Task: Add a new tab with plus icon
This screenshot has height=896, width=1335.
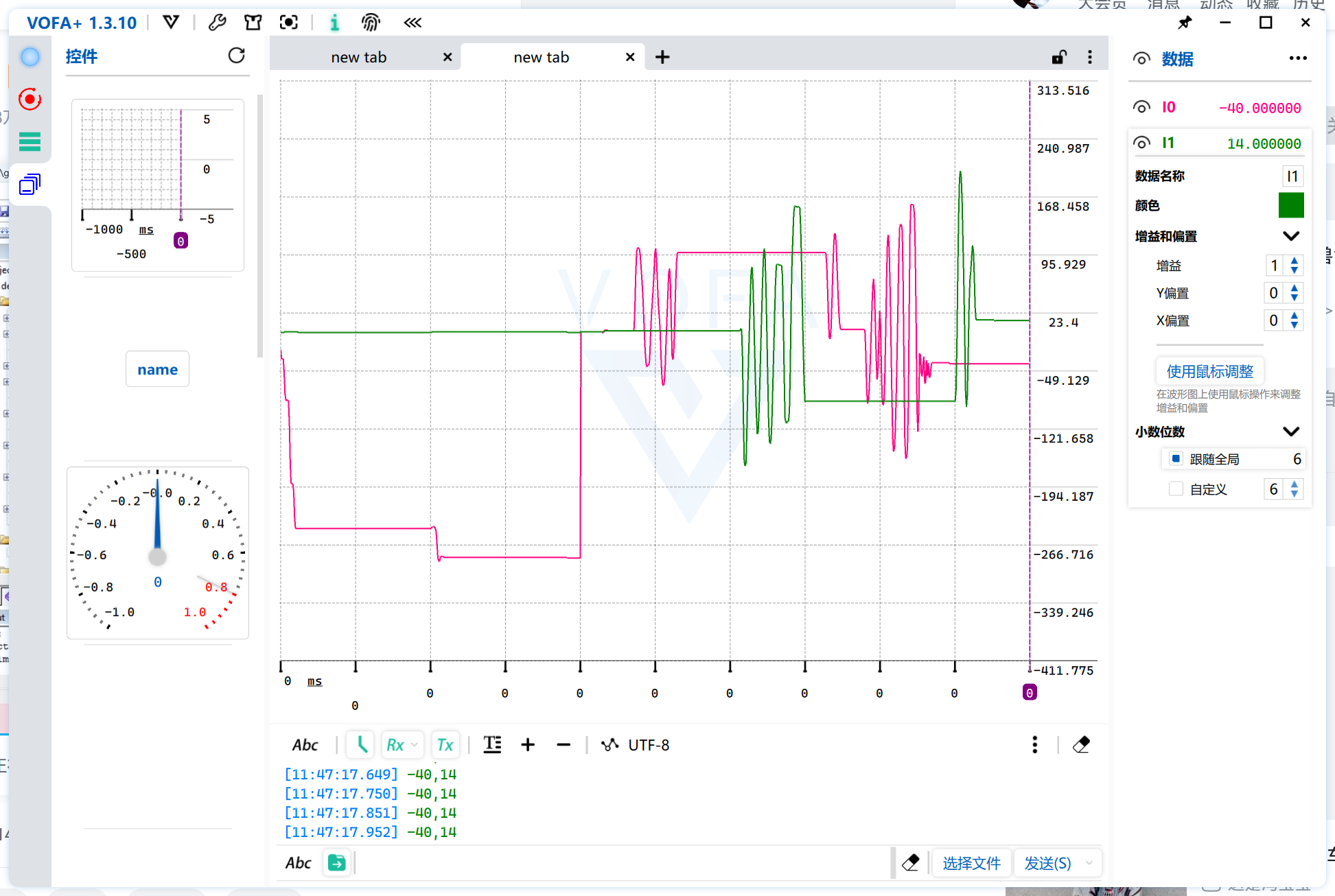Action: 662,57
